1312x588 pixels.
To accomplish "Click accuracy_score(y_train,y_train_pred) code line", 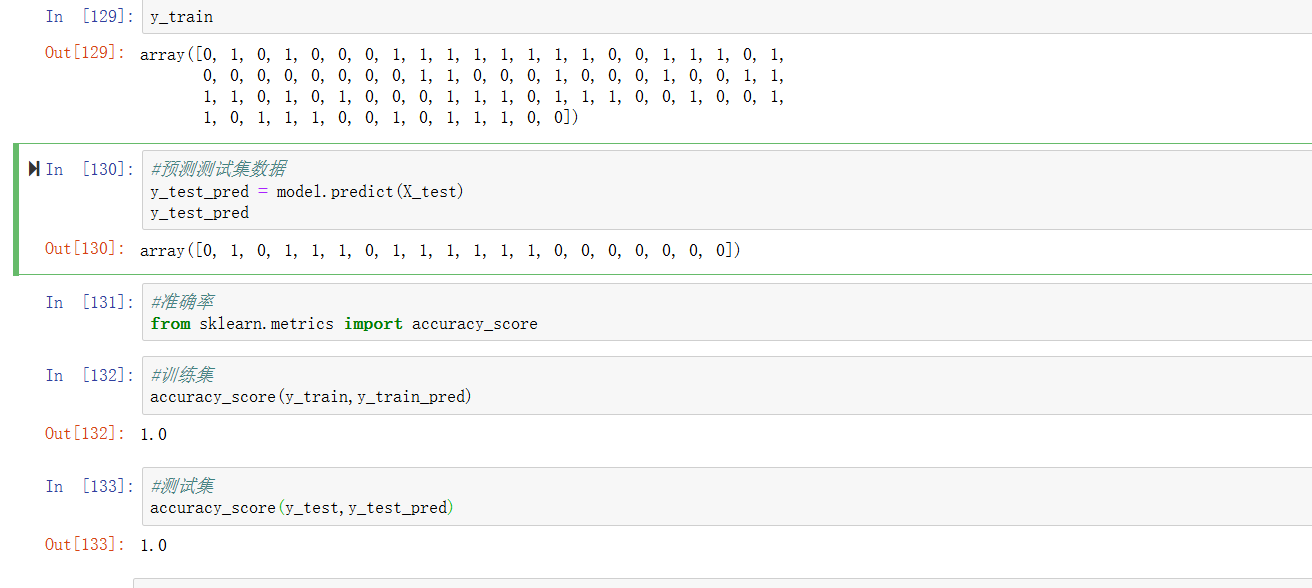I will coord(311,397).
